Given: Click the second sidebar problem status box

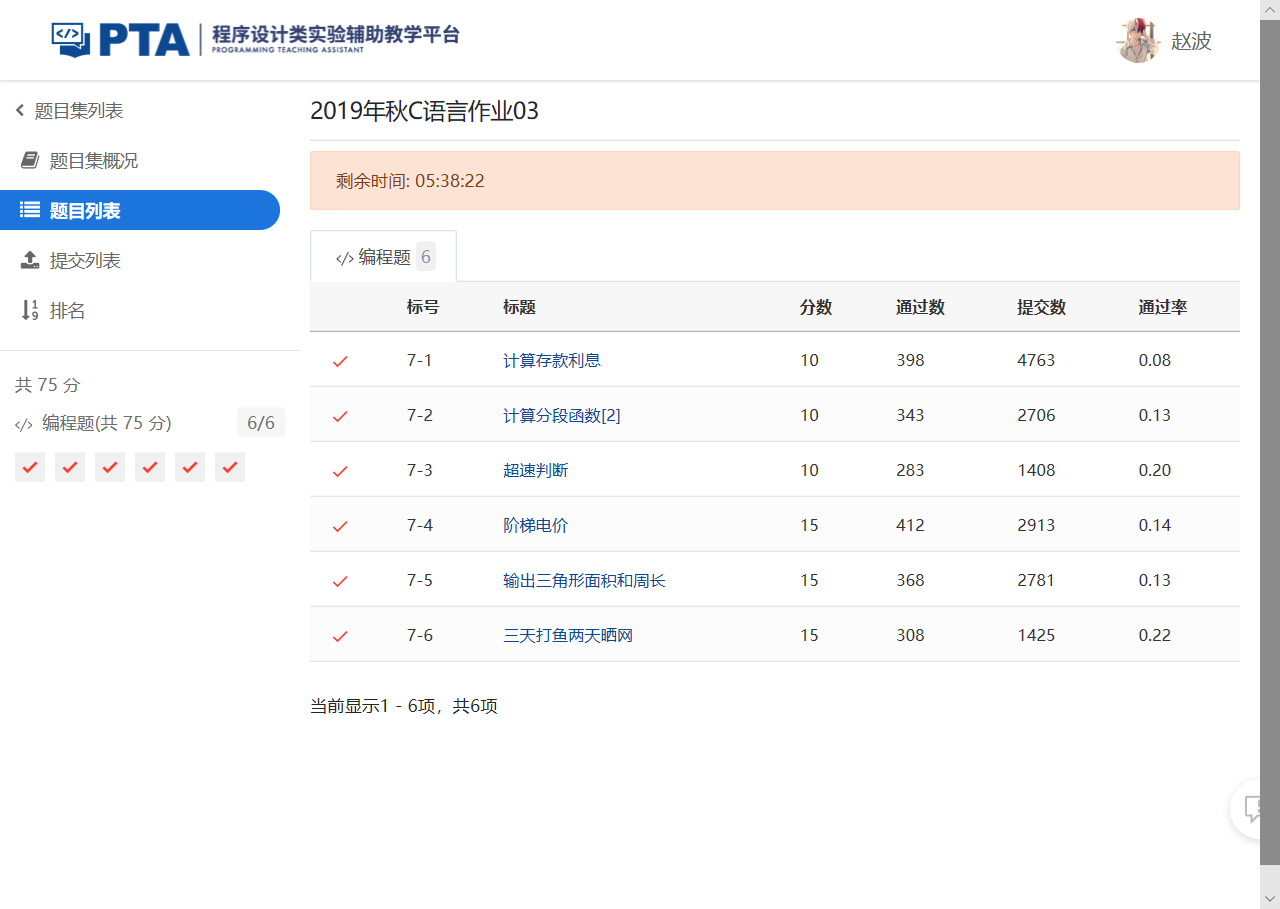Looking at the screenshot, I should click(x=70, y=467).
